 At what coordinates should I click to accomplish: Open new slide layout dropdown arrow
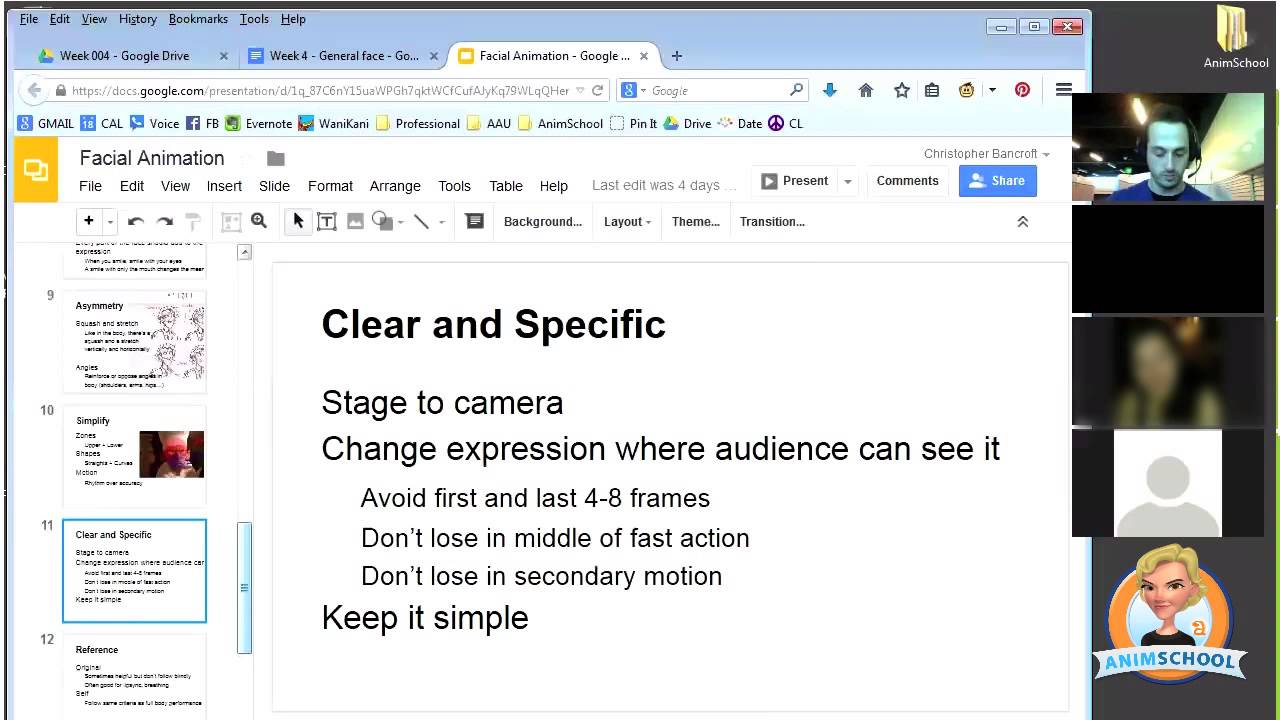[110, 222]
